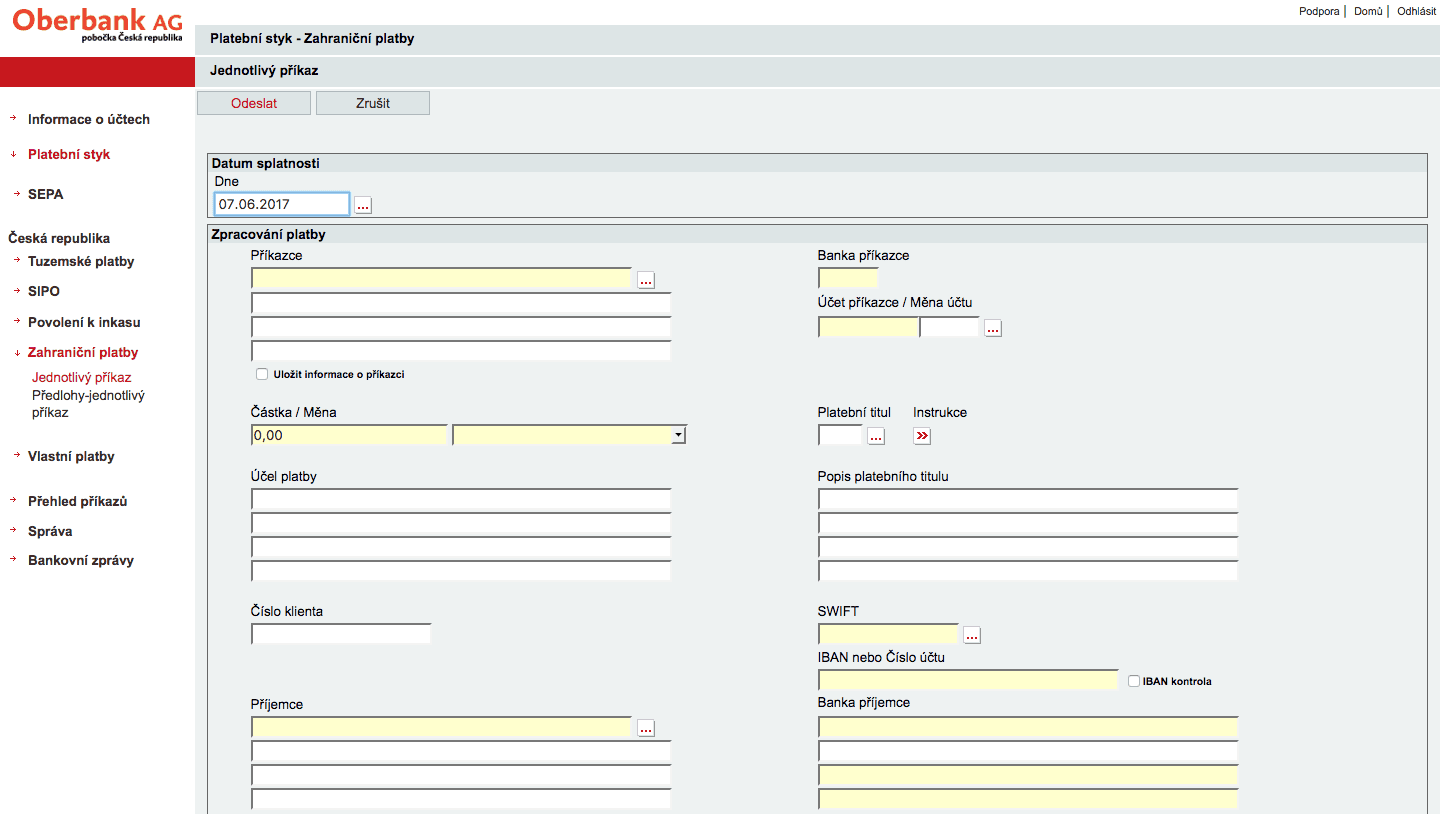Open the Příkazce lookup ellipsis button
This screenshot has width=1440, height=814.
(x=646, y=280)
